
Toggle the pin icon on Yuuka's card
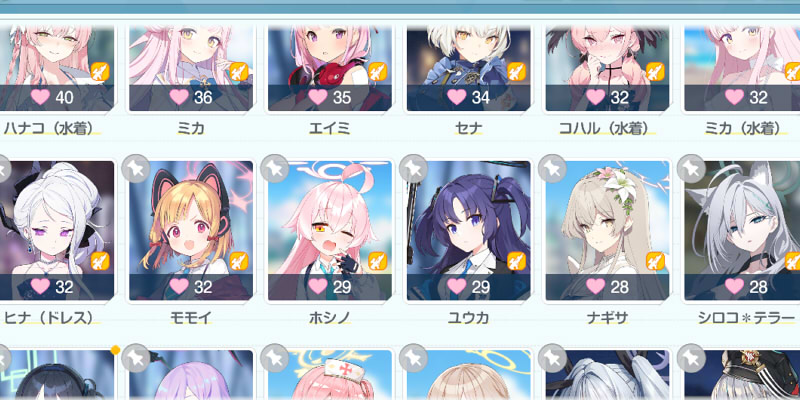[413, 168]
